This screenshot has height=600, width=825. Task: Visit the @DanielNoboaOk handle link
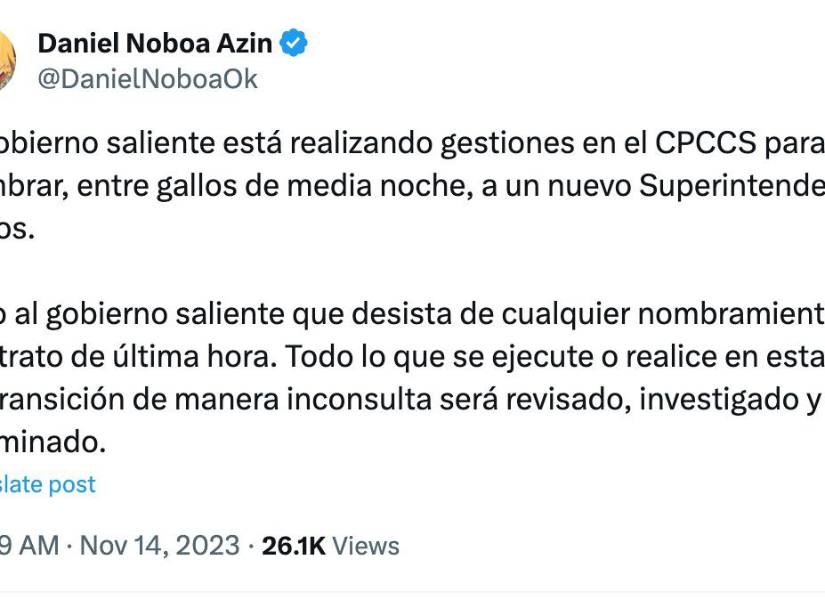(147, 79)
